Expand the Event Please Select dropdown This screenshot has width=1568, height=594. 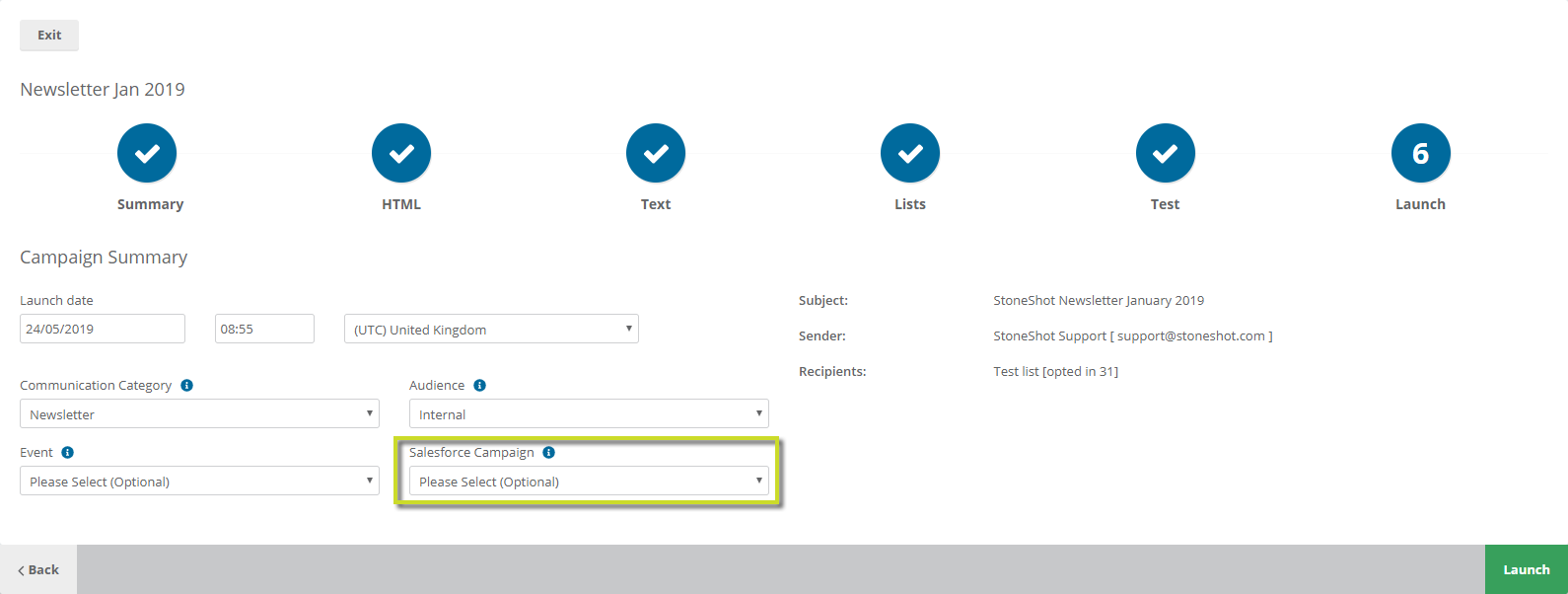click(x=199, y=481)
